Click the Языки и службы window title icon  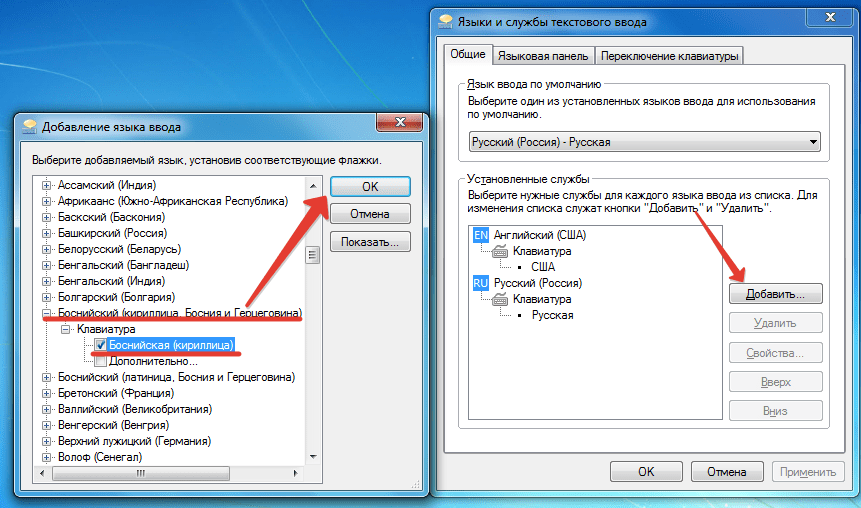tap(446, 21)
